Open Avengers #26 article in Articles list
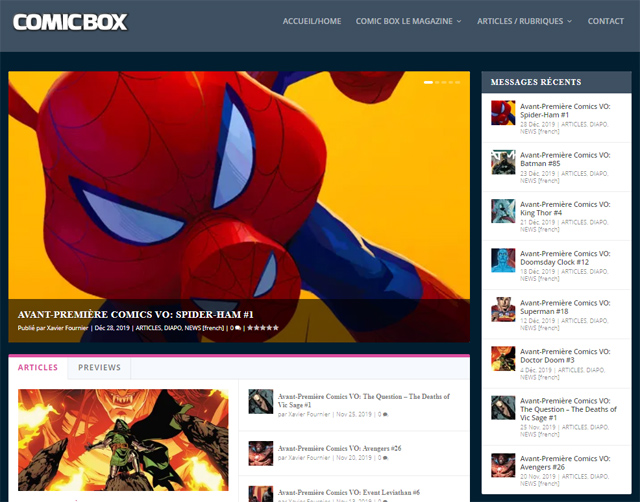This screenshot has width=640, height=502. [x=340, y=448]
